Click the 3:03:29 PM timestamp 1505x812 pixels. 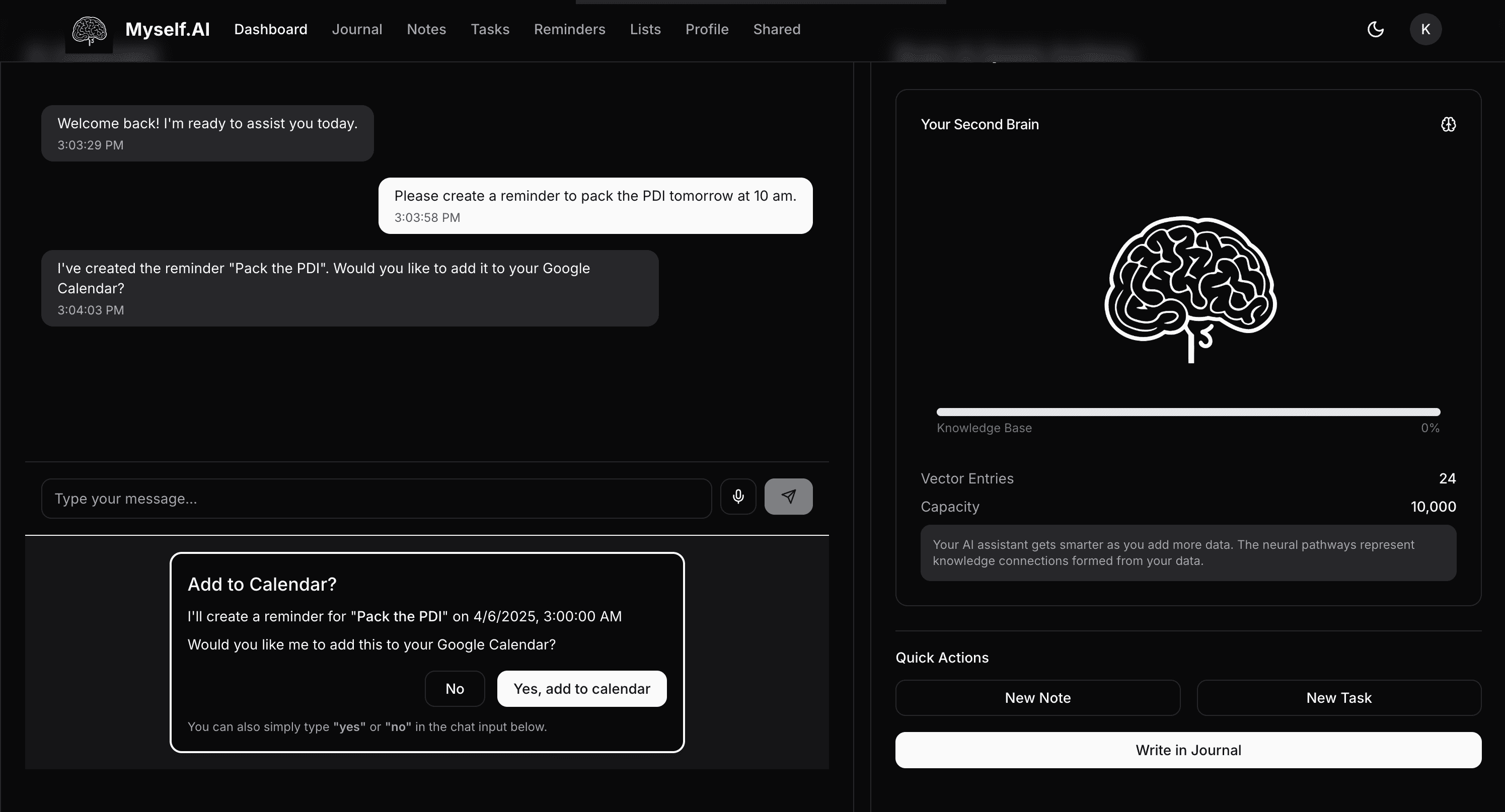[x=91, y=145]
